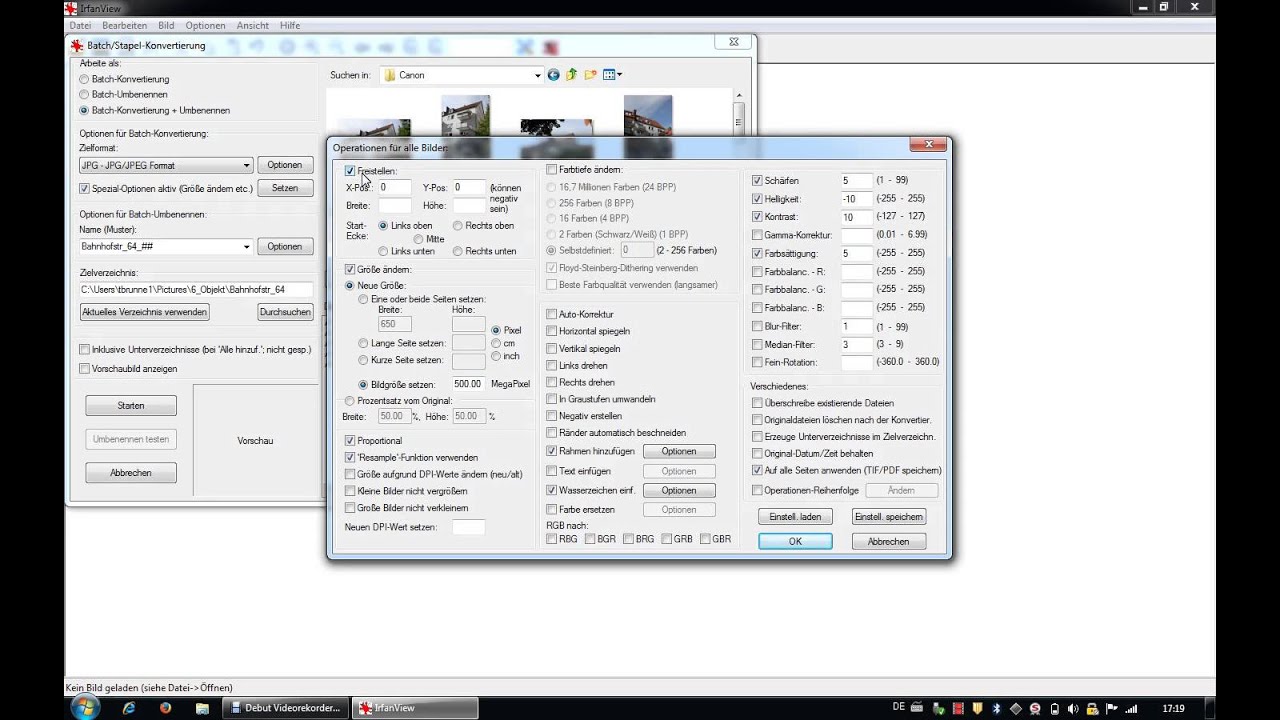
Task: Launch Firefox from taskbar
Action: (165, 708)
